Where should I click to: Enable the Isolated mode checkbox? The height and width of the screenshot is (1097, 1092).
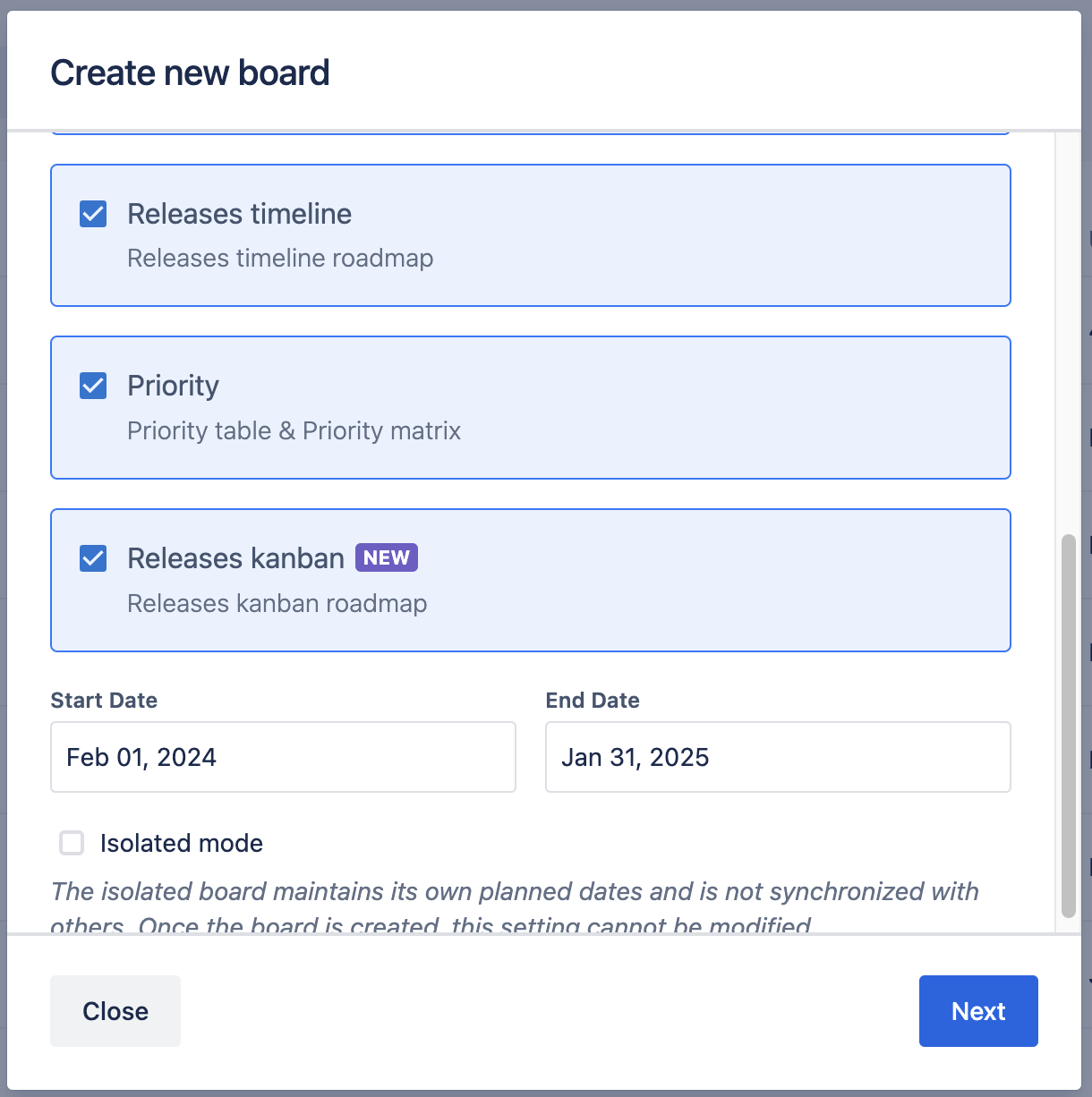pyautogui.click(x=72, y=843)
